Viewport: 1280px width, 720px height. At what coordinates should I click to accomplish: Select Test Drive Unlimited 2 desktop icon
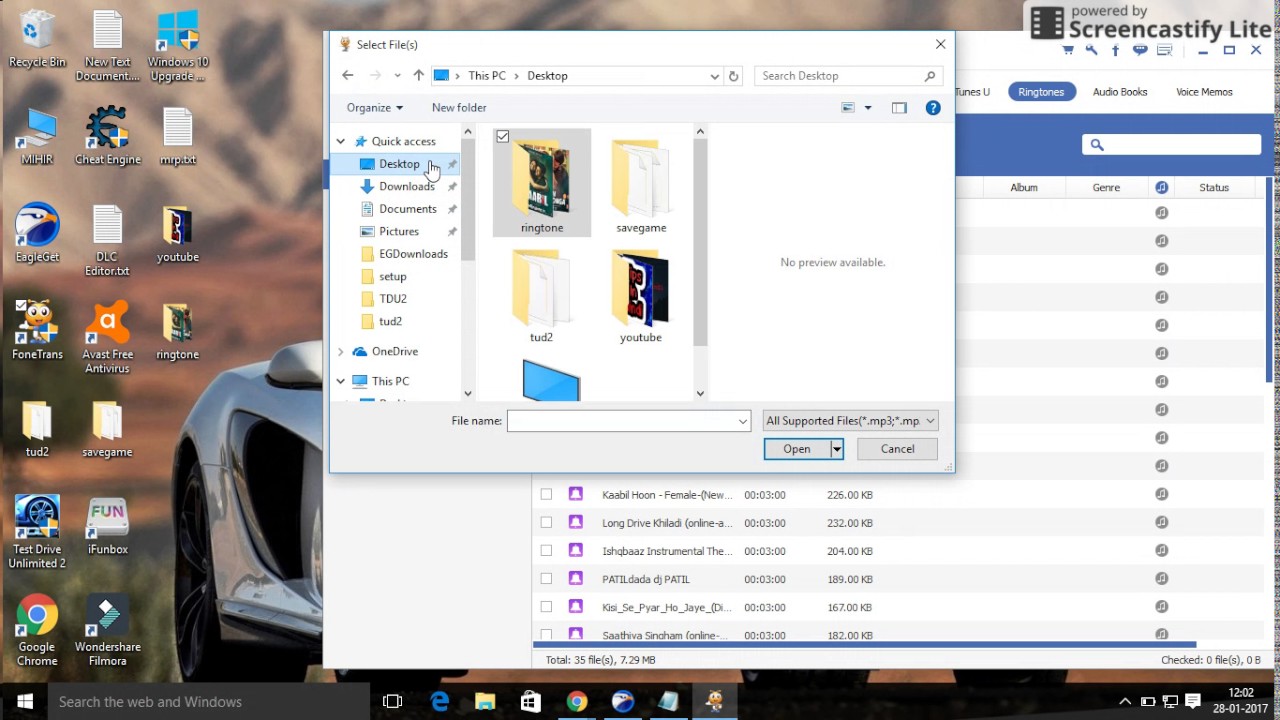37,533
